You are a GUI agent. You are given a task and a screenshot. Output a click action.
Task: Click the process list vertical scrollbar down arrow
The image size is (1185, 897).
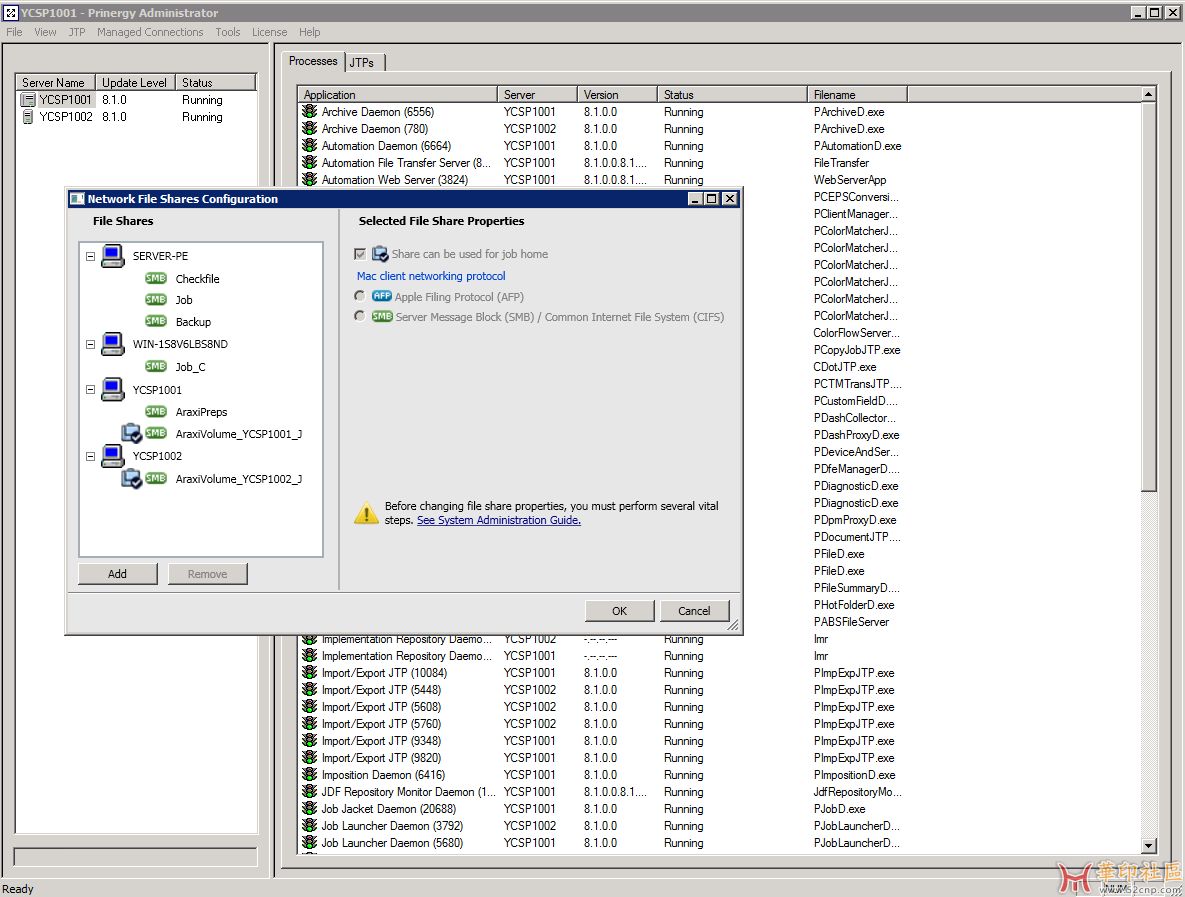coord(1148,845)
